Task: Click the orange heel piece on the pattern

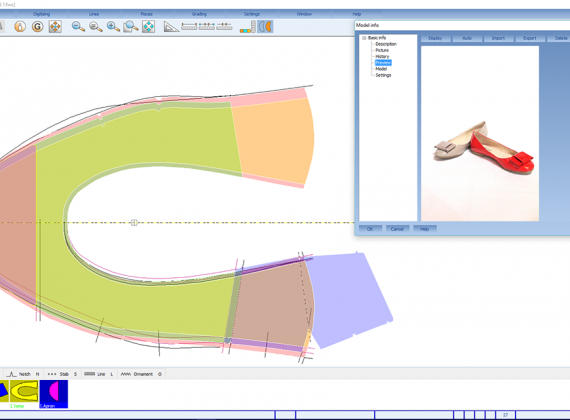Action: pos(274,140)
